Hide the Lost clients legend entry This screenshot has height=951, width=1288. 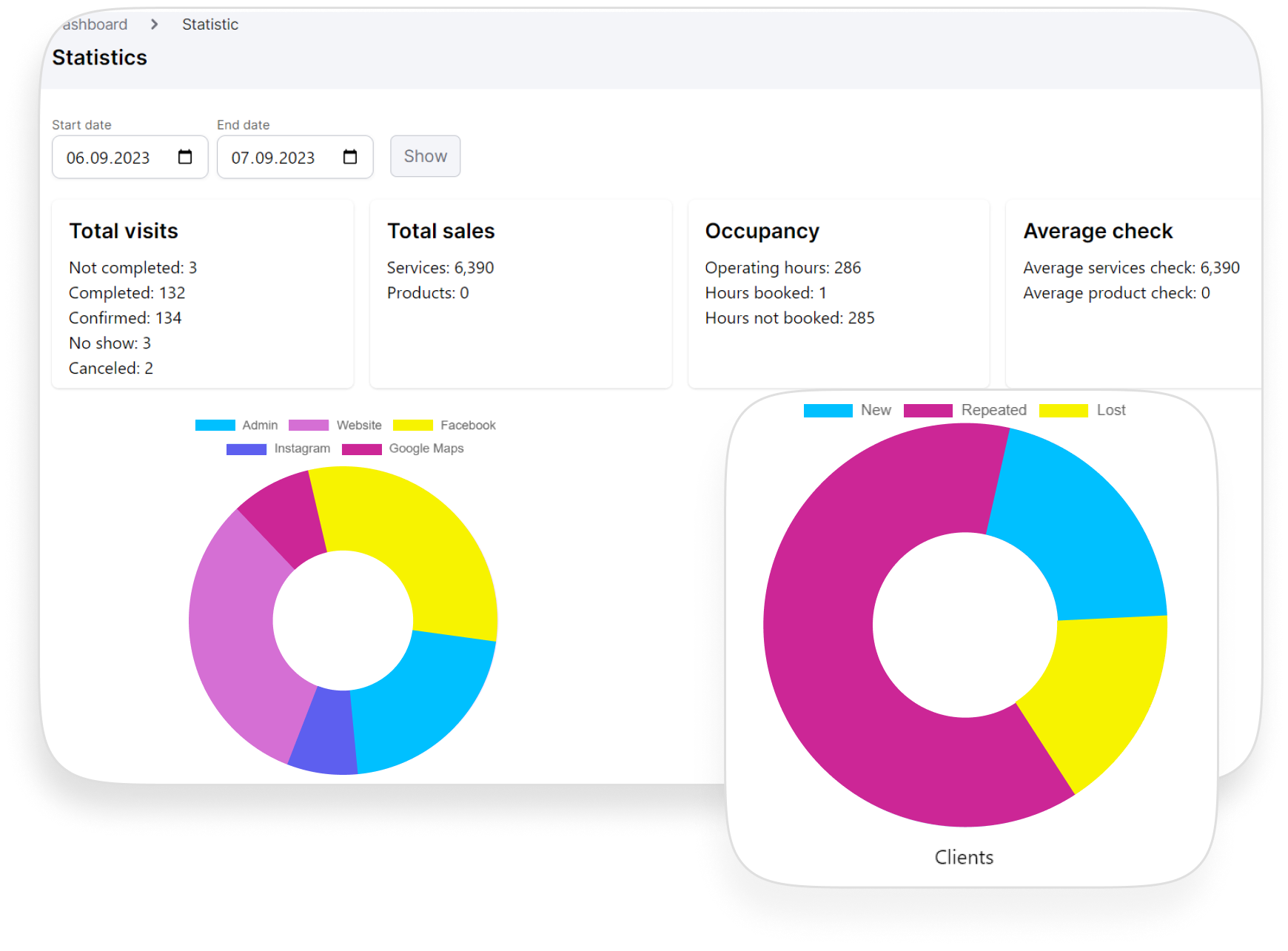pyautogui.click(x=1082, y=410)
